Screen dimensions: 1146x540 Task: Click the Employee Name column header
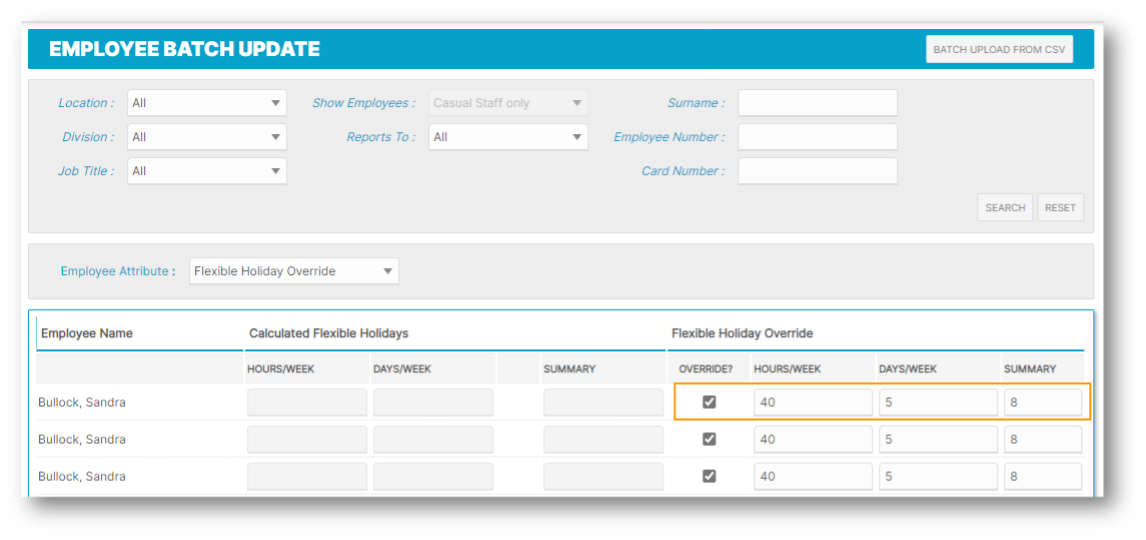87,333
